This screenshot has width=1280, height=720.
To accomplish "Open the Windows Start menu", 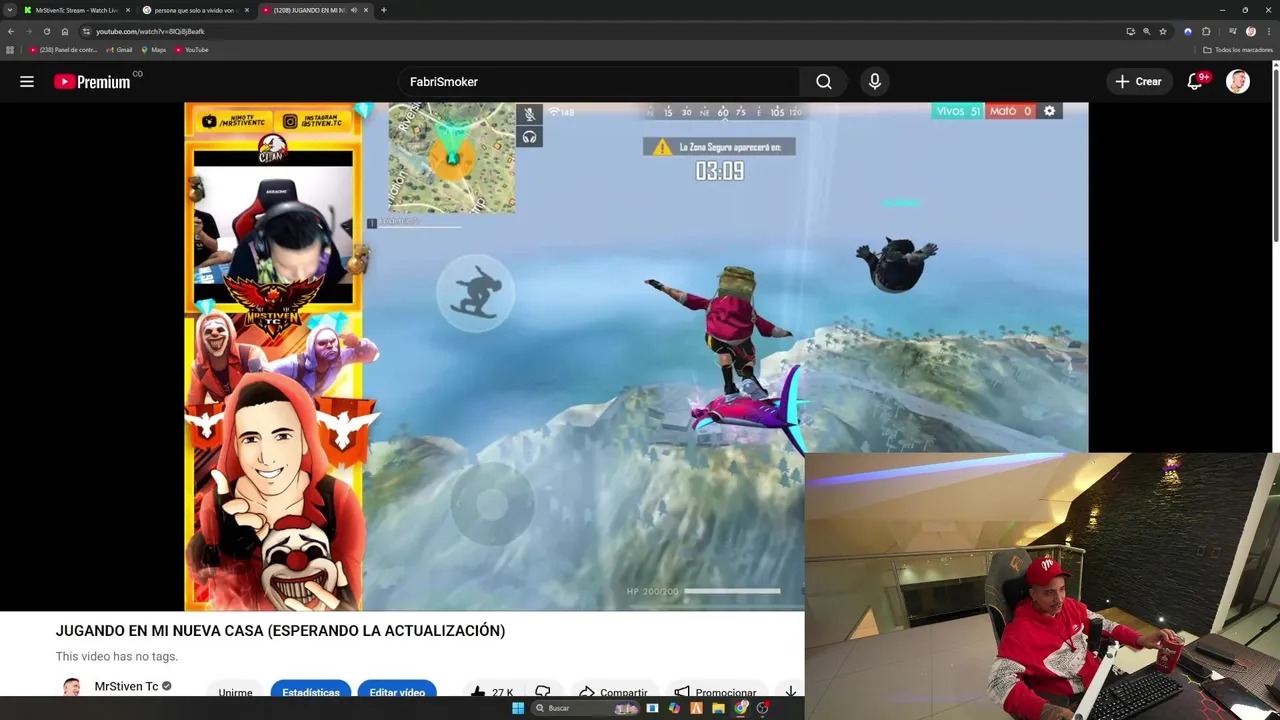I will [518, 708].
